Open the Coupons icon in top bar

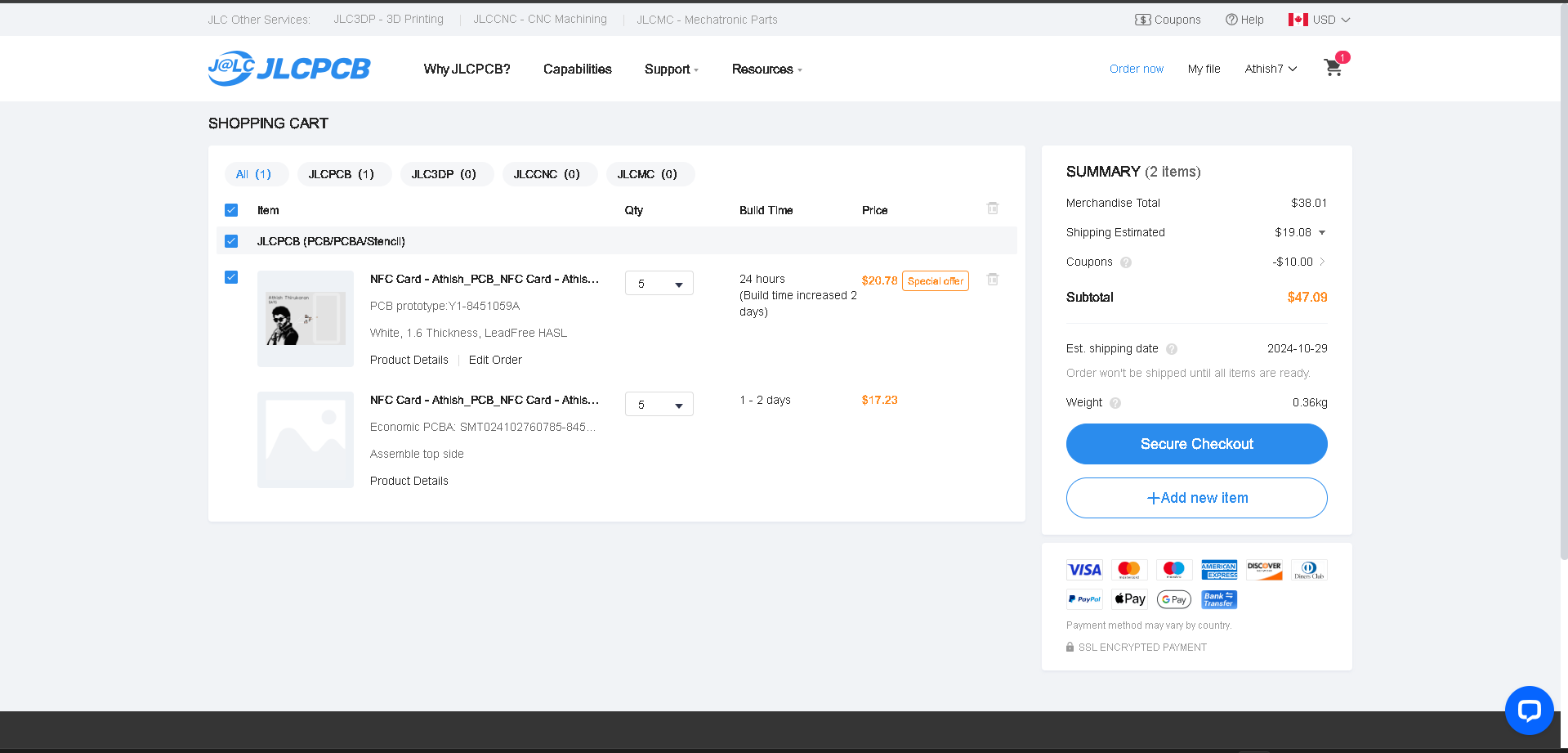pos(1142,20)
